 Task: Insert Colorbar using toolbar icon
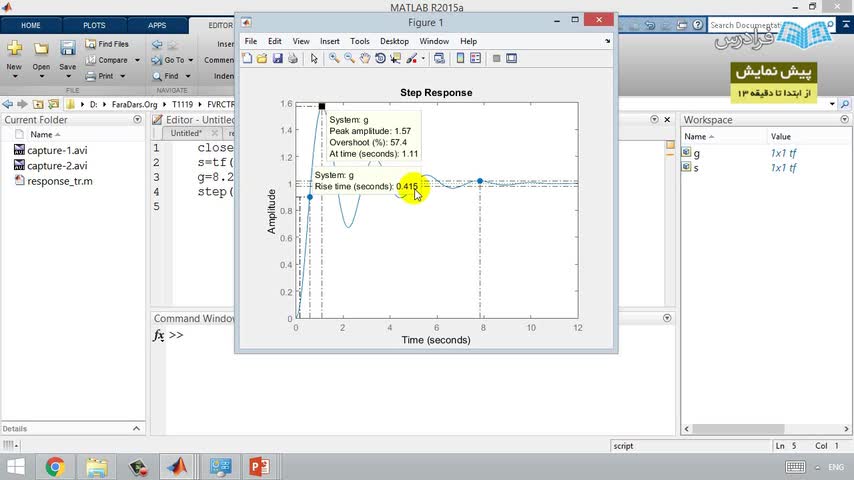point(460,58)
